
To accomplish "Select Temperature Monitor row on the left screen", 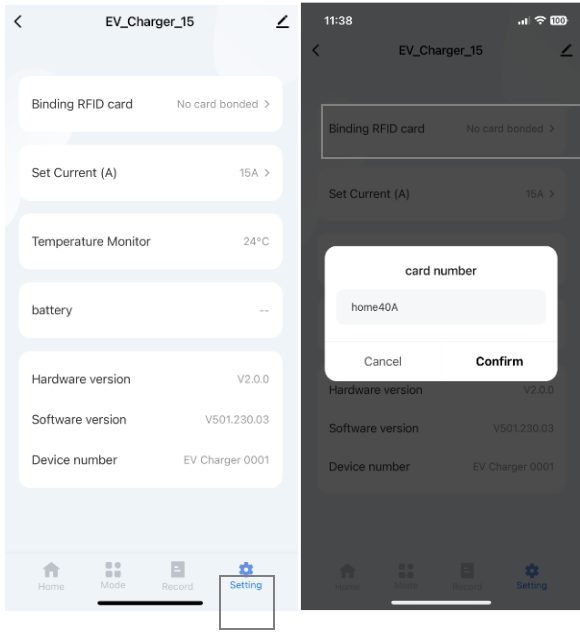I will (151, 241).
